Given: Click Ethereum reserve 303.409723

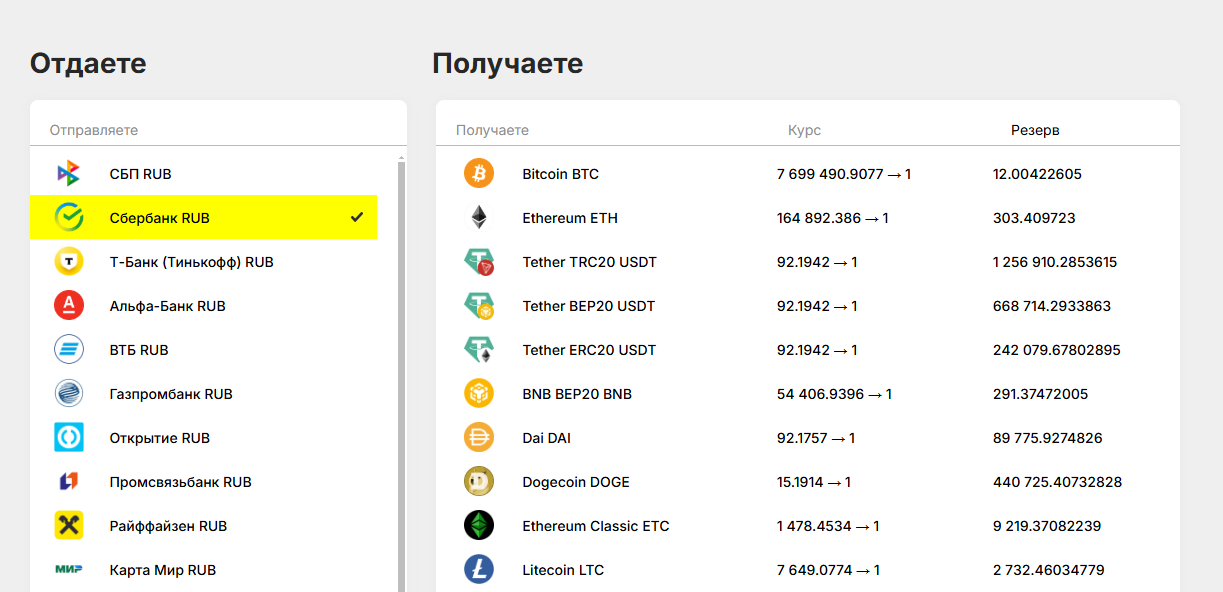Looking at the screenshot, I should (1034, 218).
